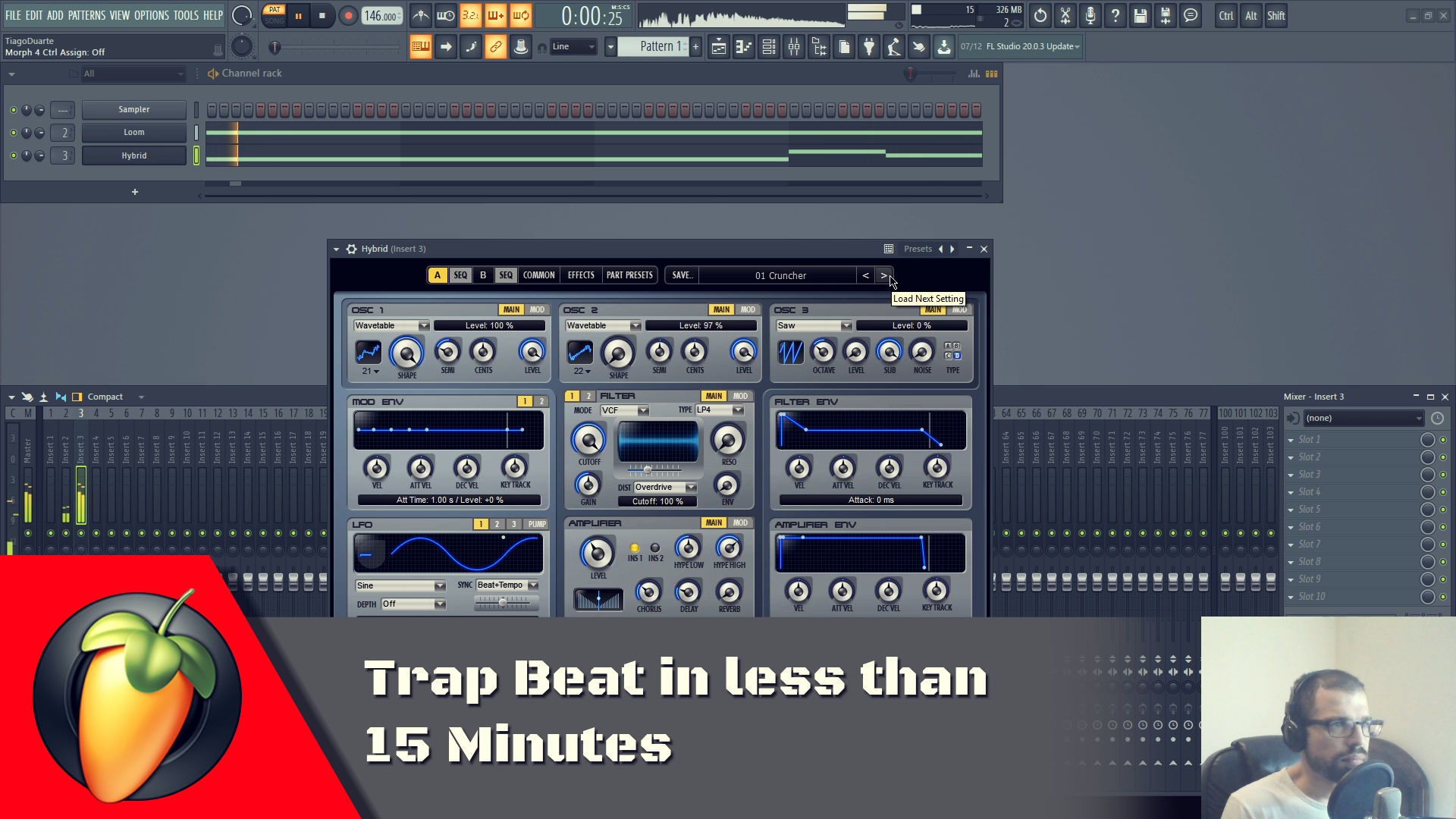This screenshot has height=819, width=1456.
Task: Toggle typing keyboard to piano icon
Action: (421, 47)
